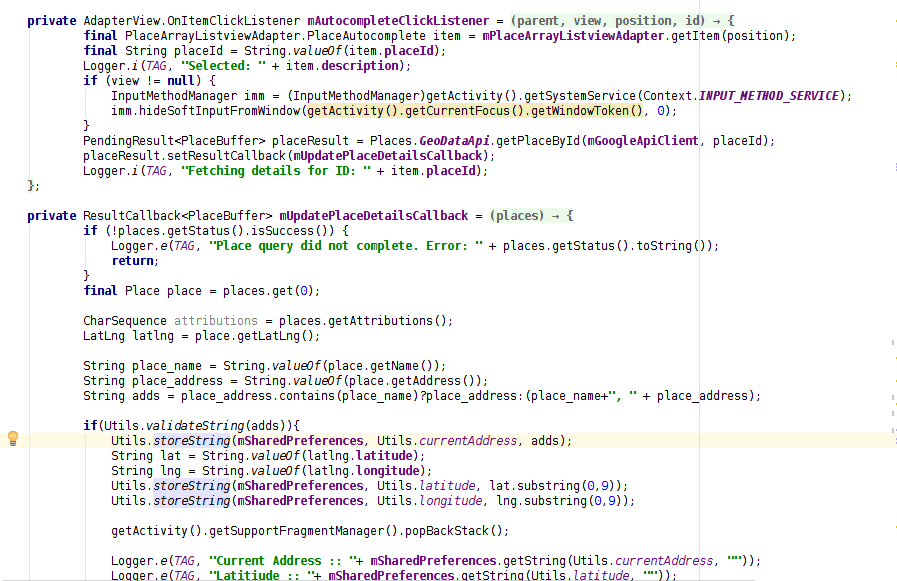Click the string "Fetching details for ID: "
The image size is (897, 581).
click(276, 170)
